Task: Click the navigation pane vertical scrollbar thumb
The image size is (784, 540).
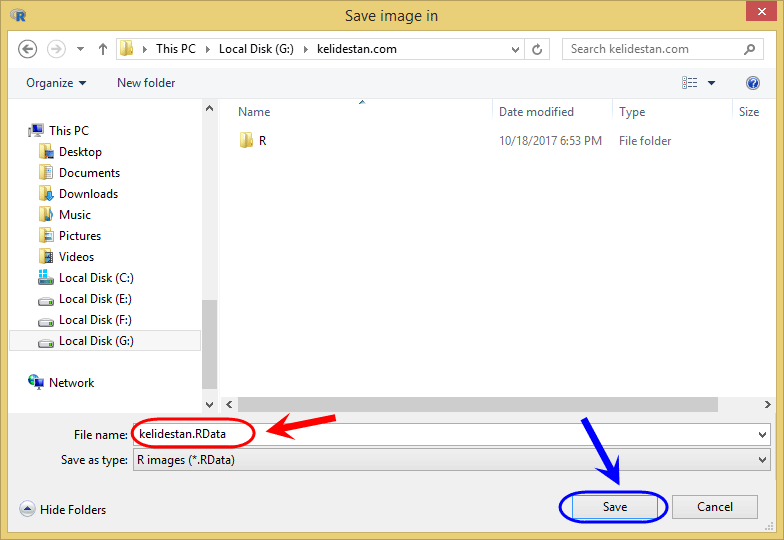Action: tap(210, 344)
